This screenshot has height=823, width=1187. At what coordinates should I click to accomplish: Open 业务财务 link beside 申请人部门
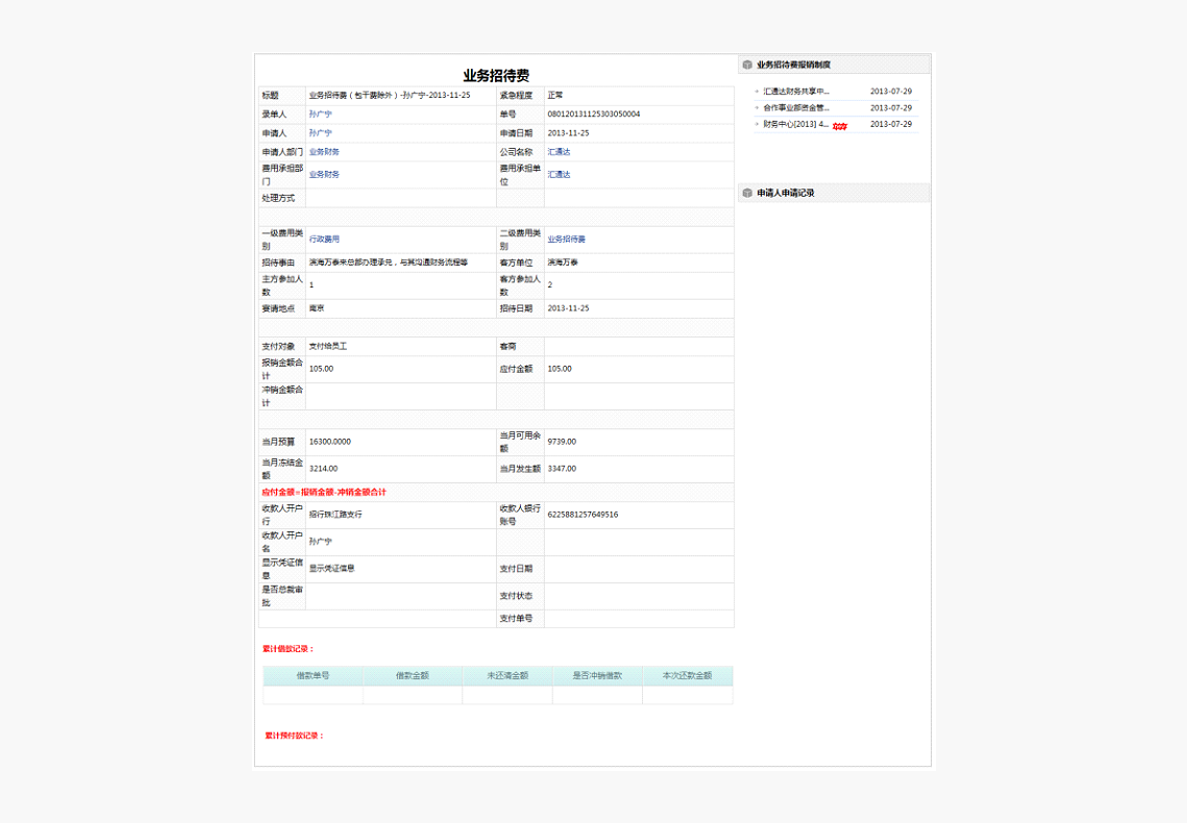[324, 152]
